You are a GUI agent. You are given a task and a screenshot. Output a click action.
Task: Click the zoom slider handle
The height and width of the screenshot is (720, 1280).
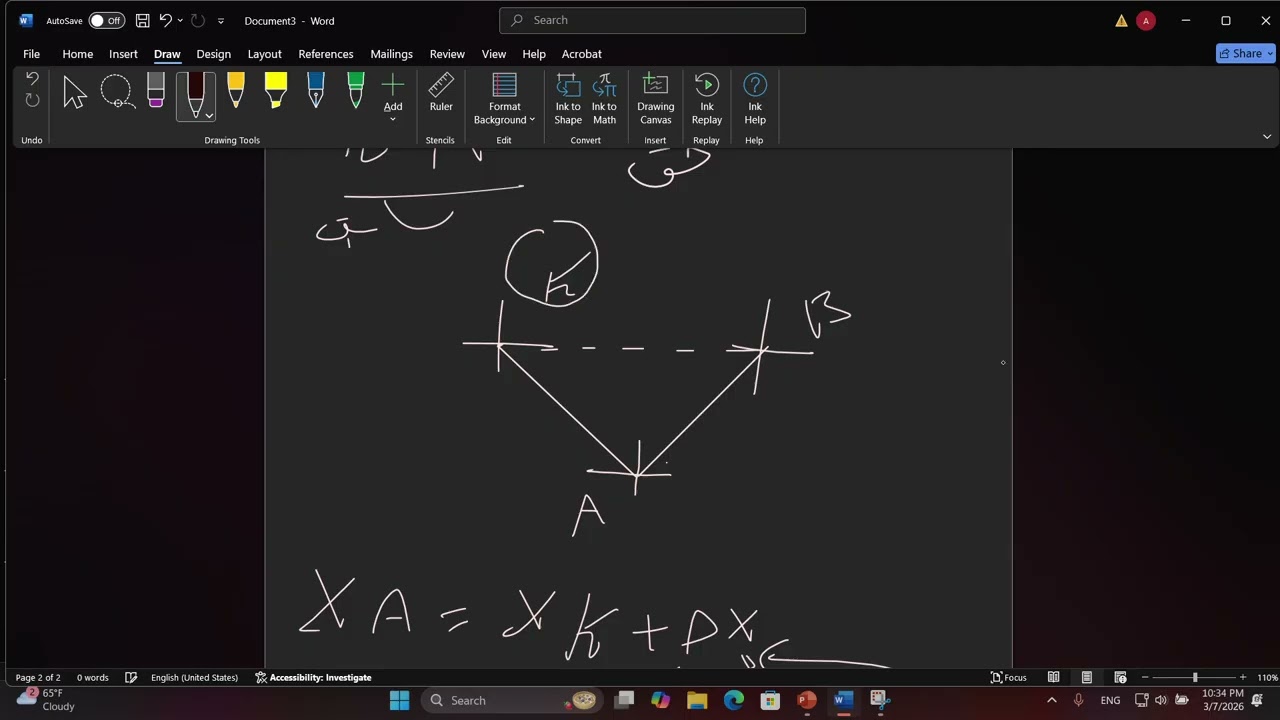[1195, 677]
